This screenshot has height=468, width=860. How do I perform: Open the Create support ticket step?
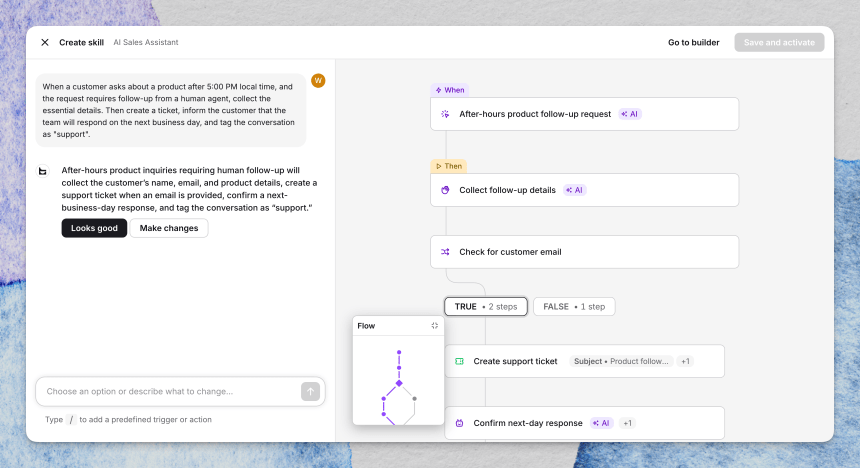click(x=585, y=361)
